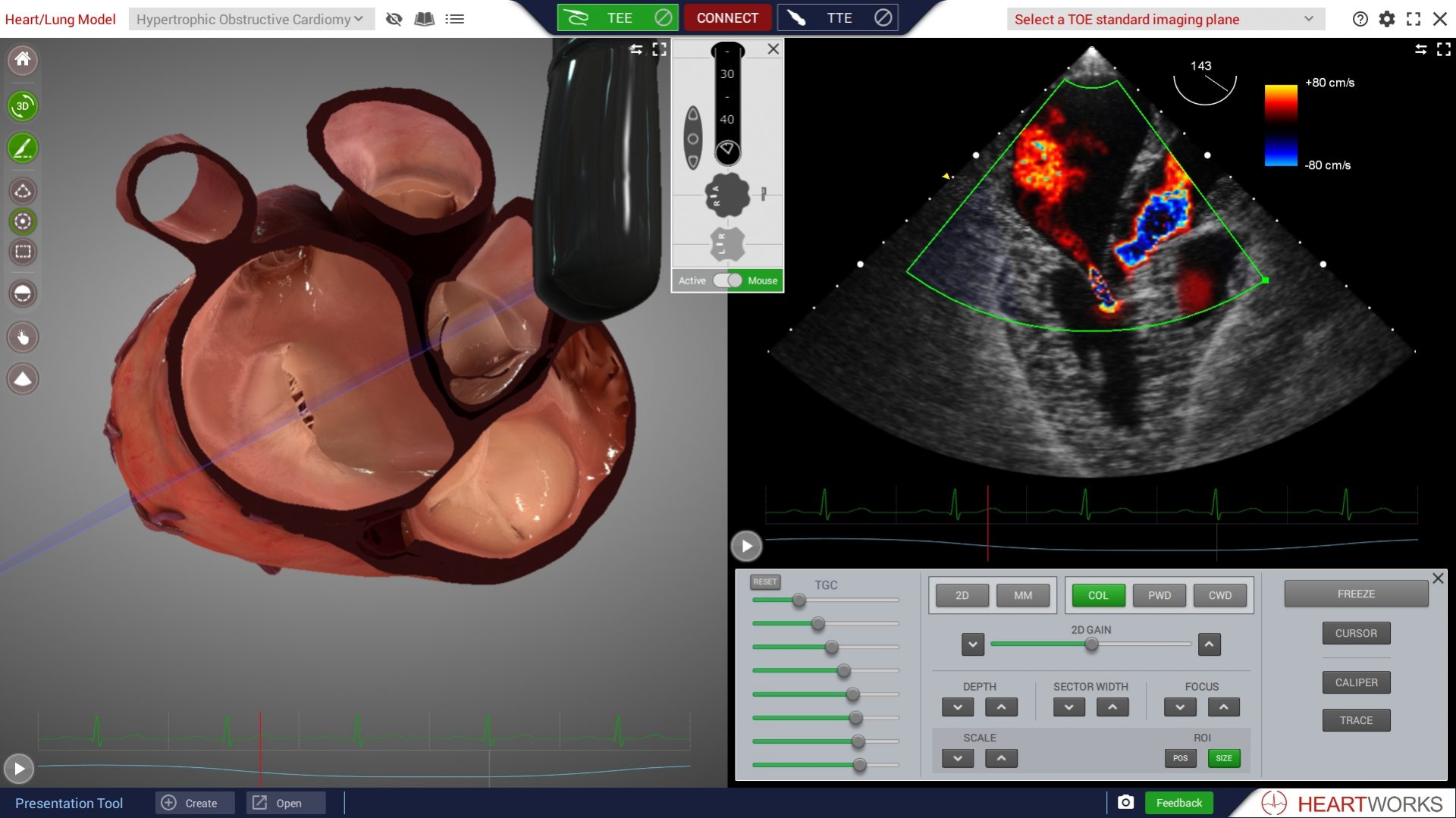The width and height of the screenshot is (1456, 818).
Task: Maximize the ultrasound view panel
Action: coord(1444,49)
